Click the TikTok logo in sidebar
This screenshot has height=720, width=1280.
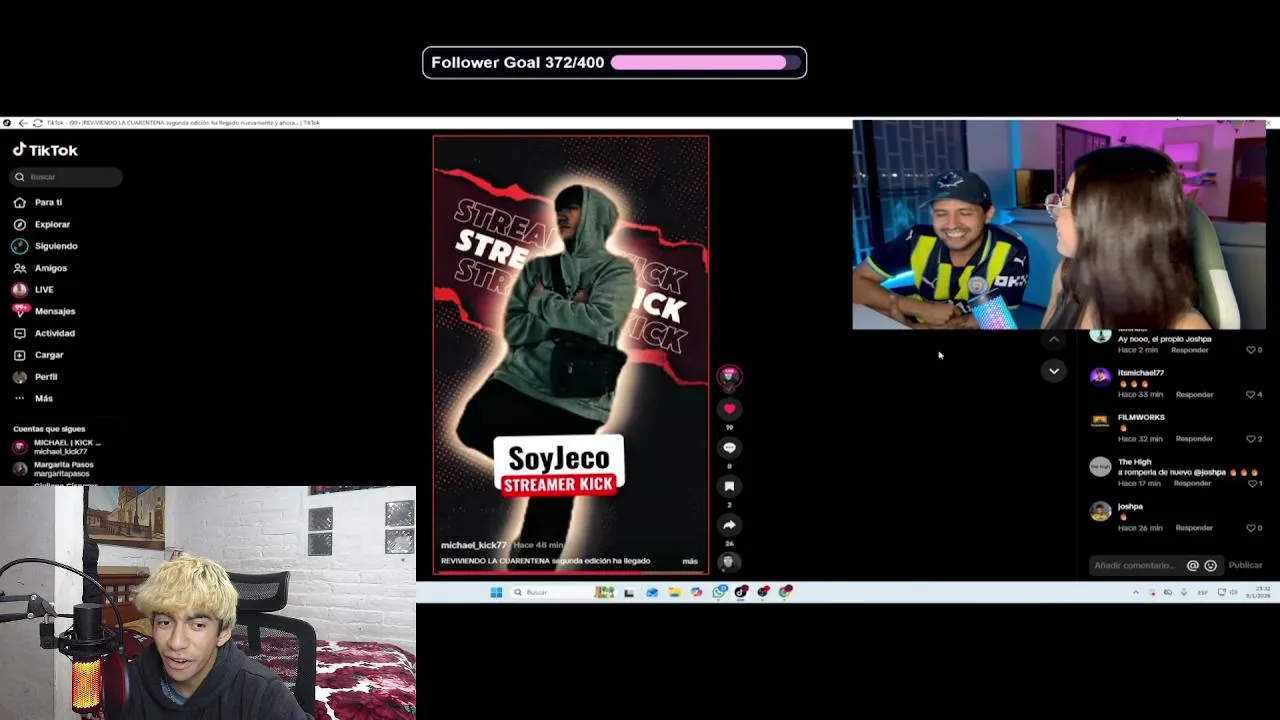click(45, 150)
